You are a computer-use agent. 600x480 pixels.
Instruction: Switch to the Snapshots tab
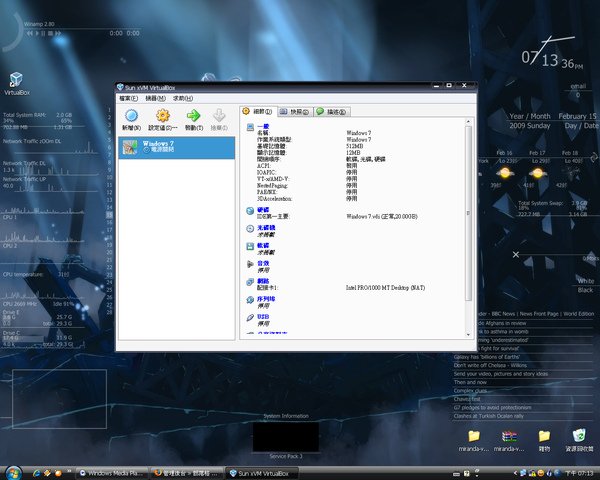(x=294, y=112)
